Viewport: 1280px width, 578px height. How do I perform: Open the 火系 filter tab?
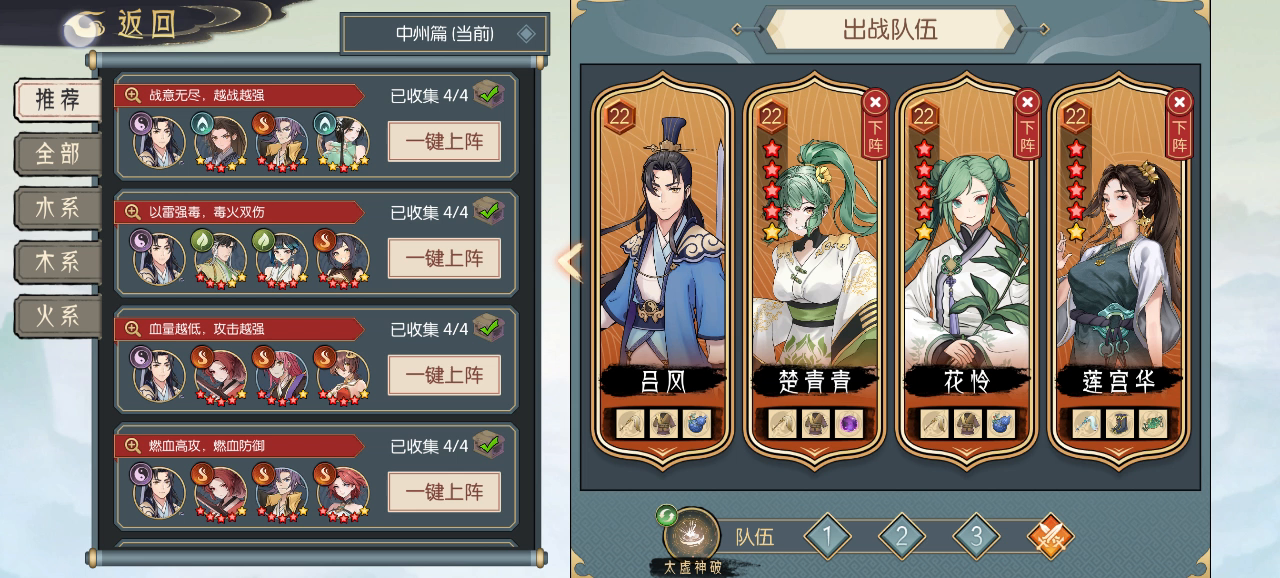(x=58, y=316)
